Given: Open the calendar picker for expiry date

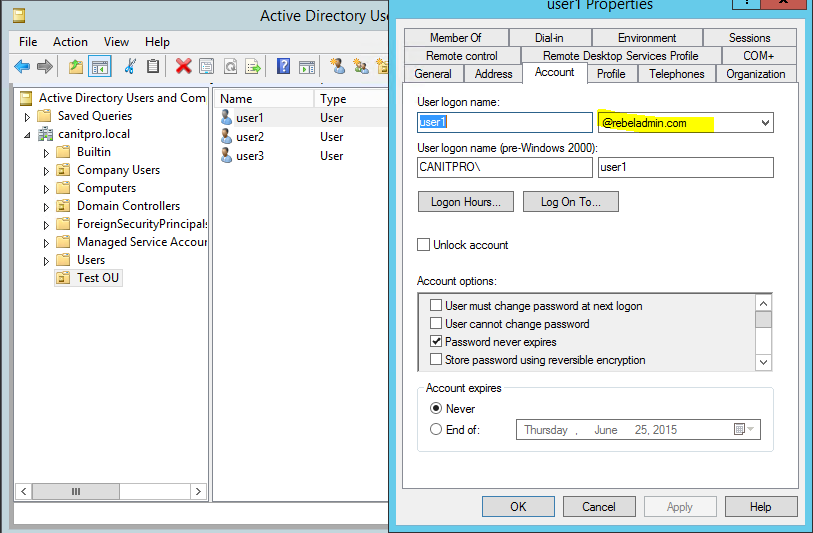Looking at the screenshot, I should click(744, 429).
